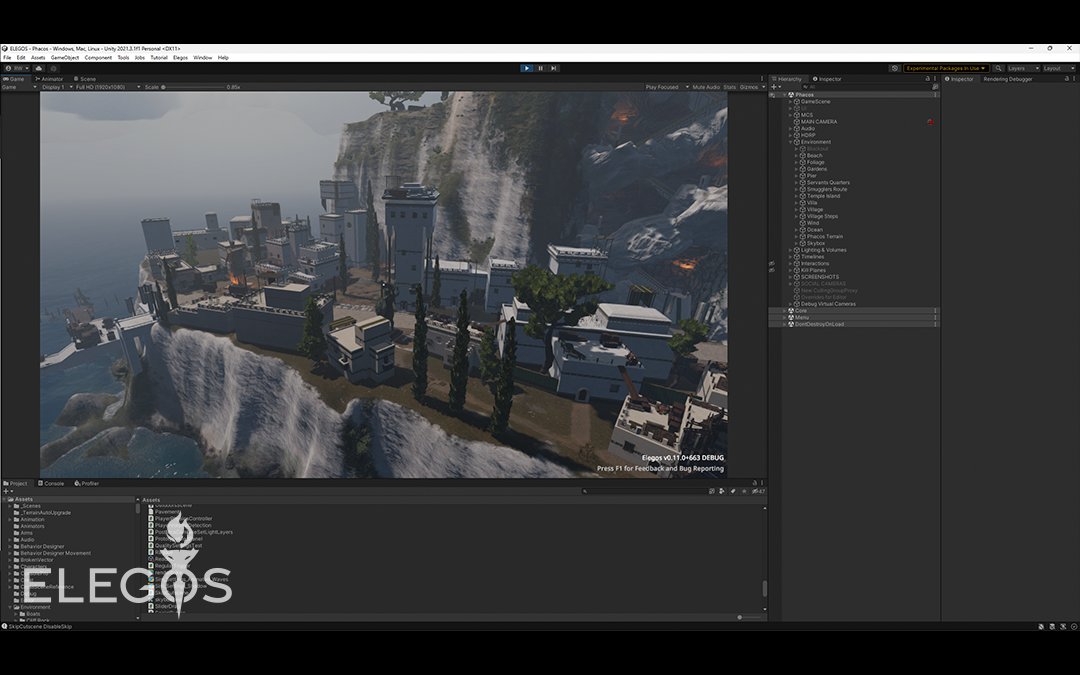Select the Ocean object in the Hierarchy
The width and height of the screenshot is (1080, 675).
[x=815, y=229]
